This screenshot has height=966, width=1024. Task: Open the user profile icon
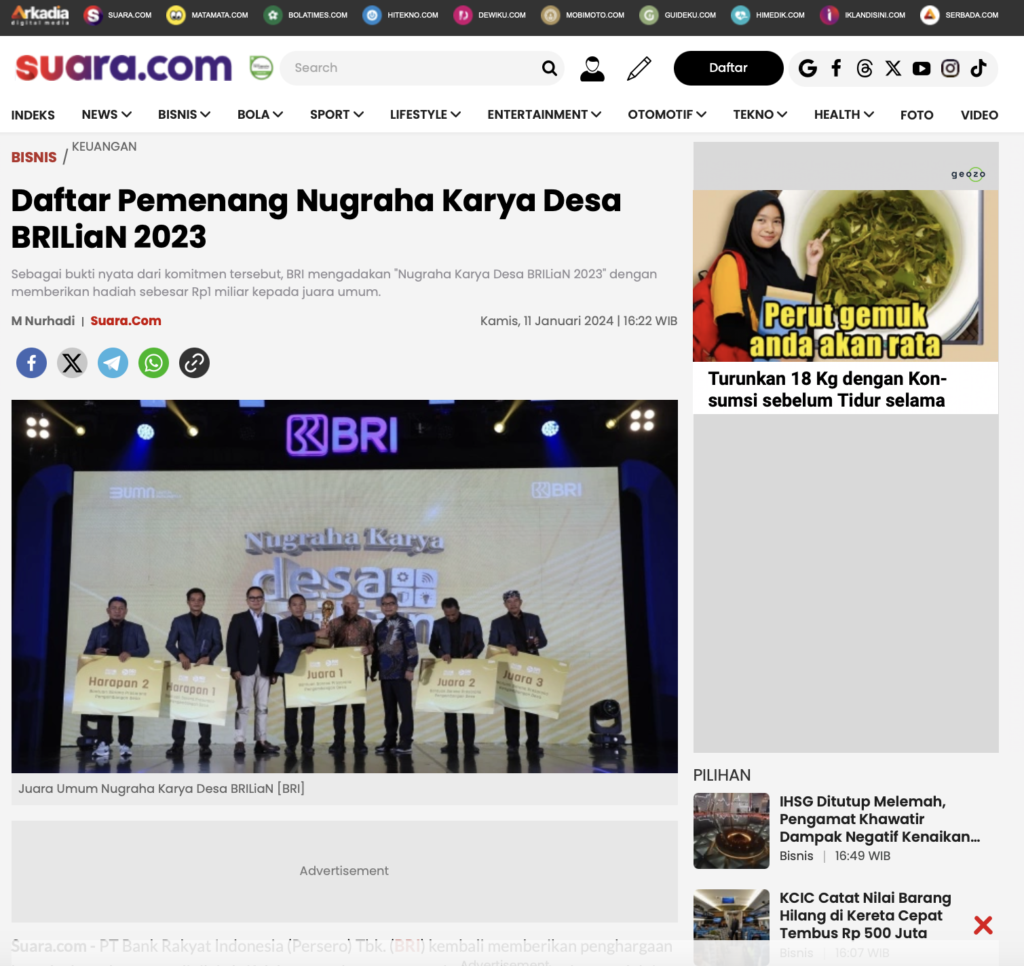click(x=592, y=69)
